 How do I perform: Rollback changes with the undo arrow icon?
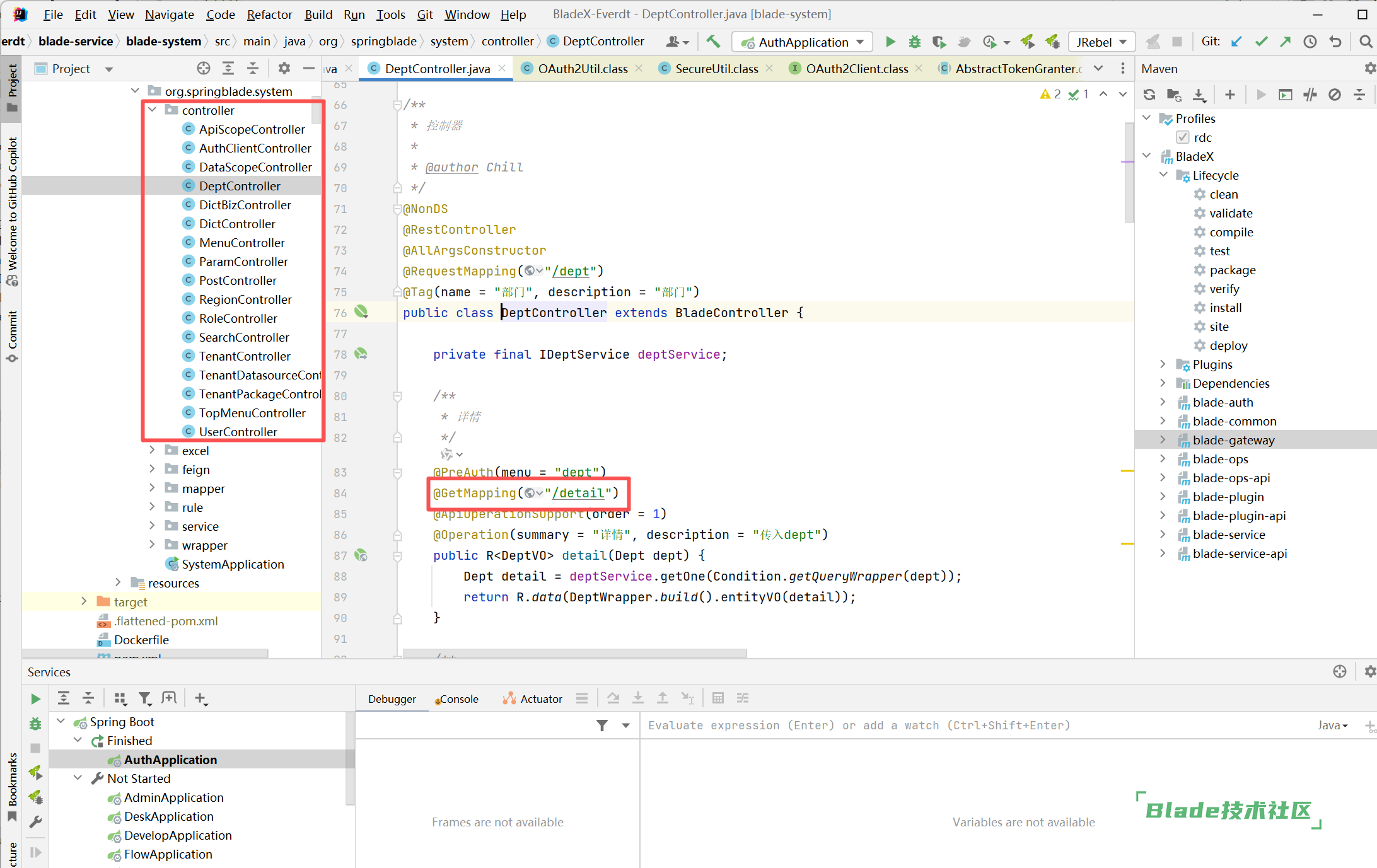pos(1335,42)
